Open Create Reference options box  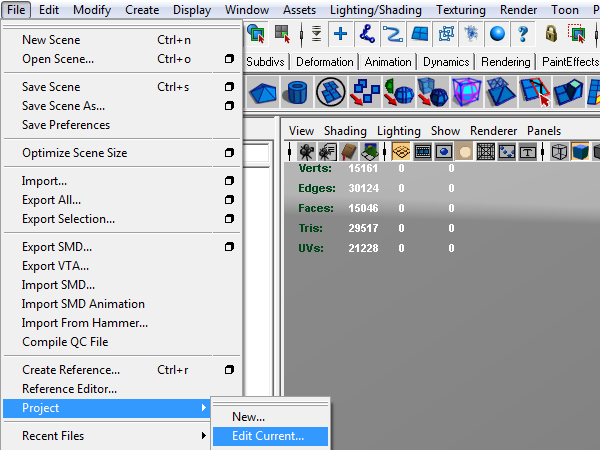point(229,370)
